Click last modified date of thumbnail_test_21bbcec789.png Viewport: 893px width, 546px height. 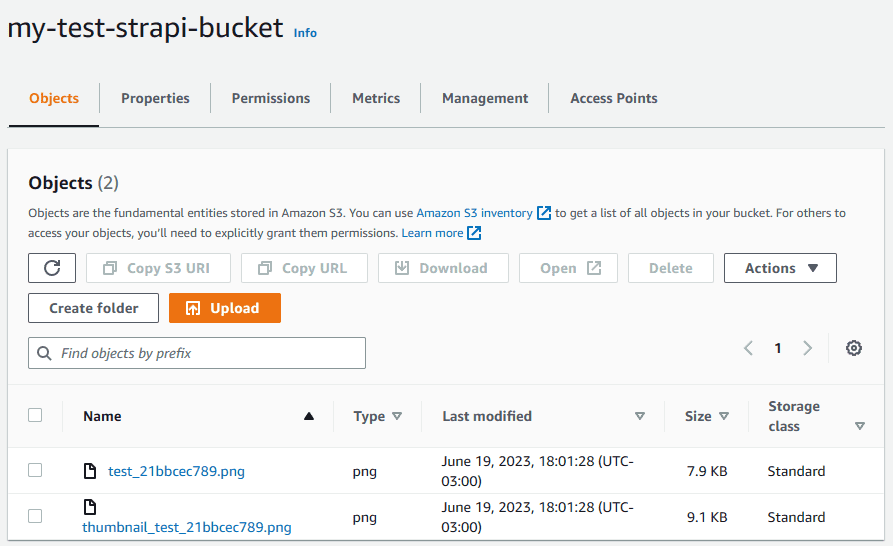tap(537, 517)
